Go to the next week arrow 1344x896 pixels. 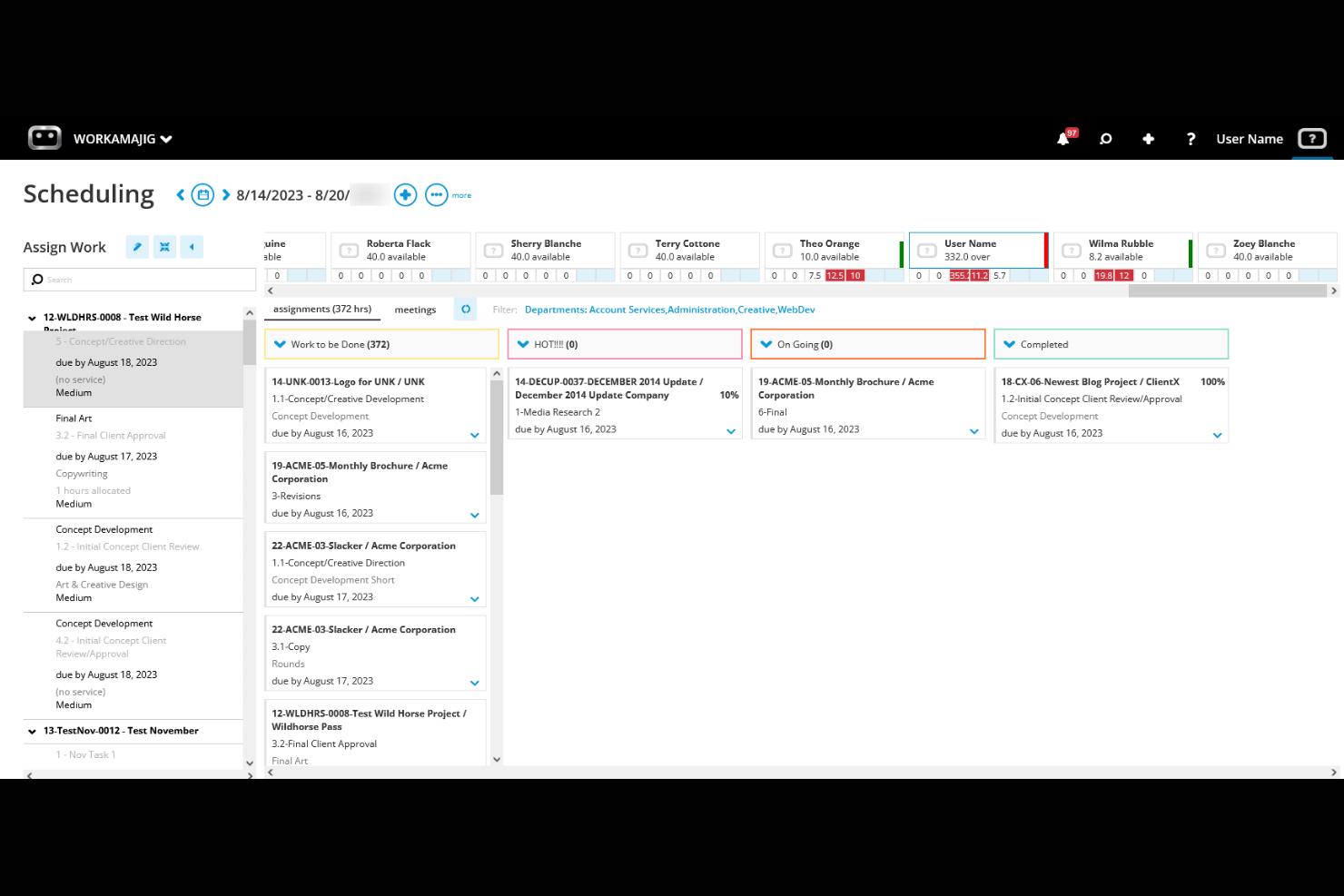(x=225, y=194)
